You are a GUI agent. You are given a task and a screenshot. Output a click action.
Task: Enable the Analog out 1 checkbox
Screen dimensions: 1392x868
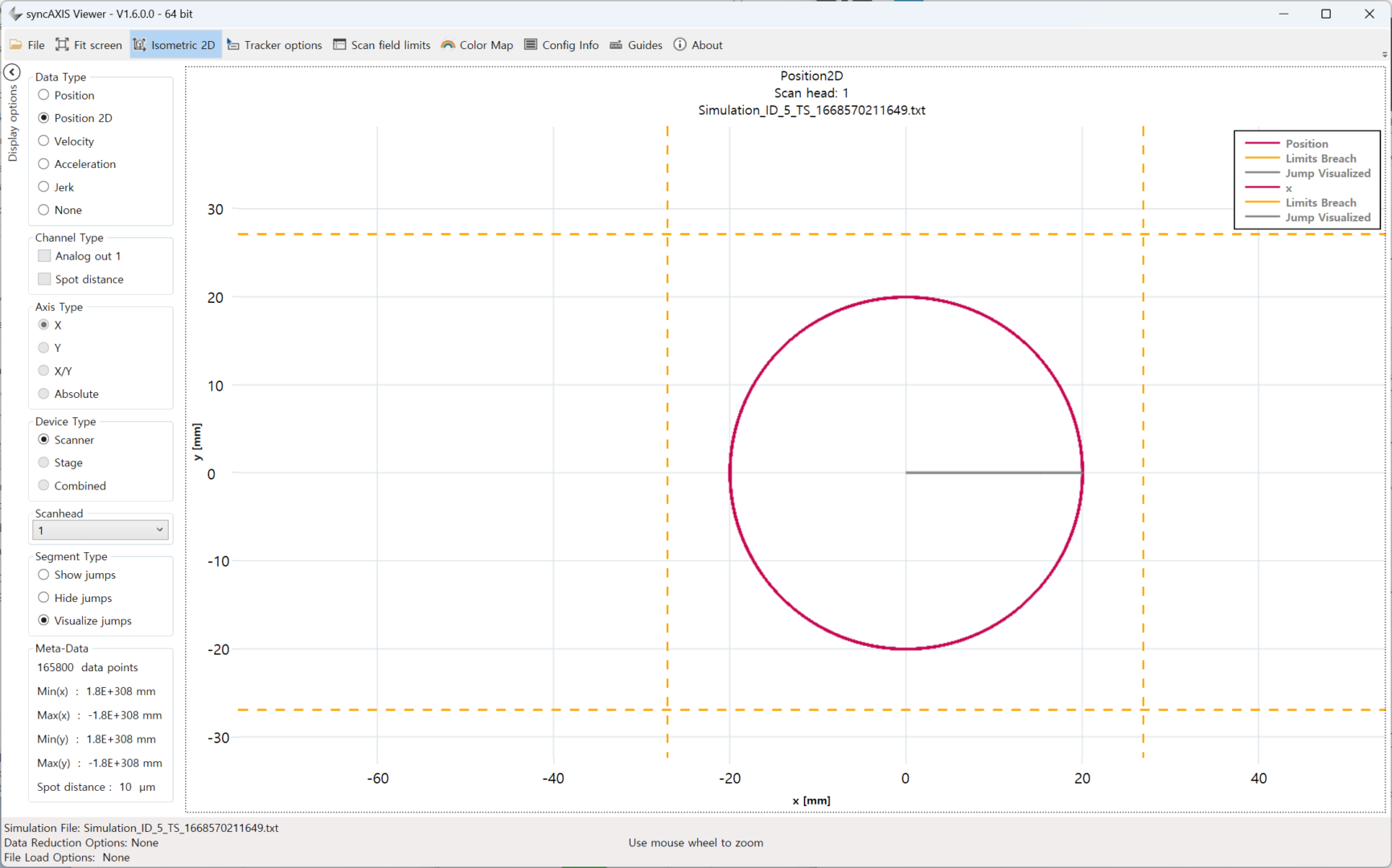[44, 256]
